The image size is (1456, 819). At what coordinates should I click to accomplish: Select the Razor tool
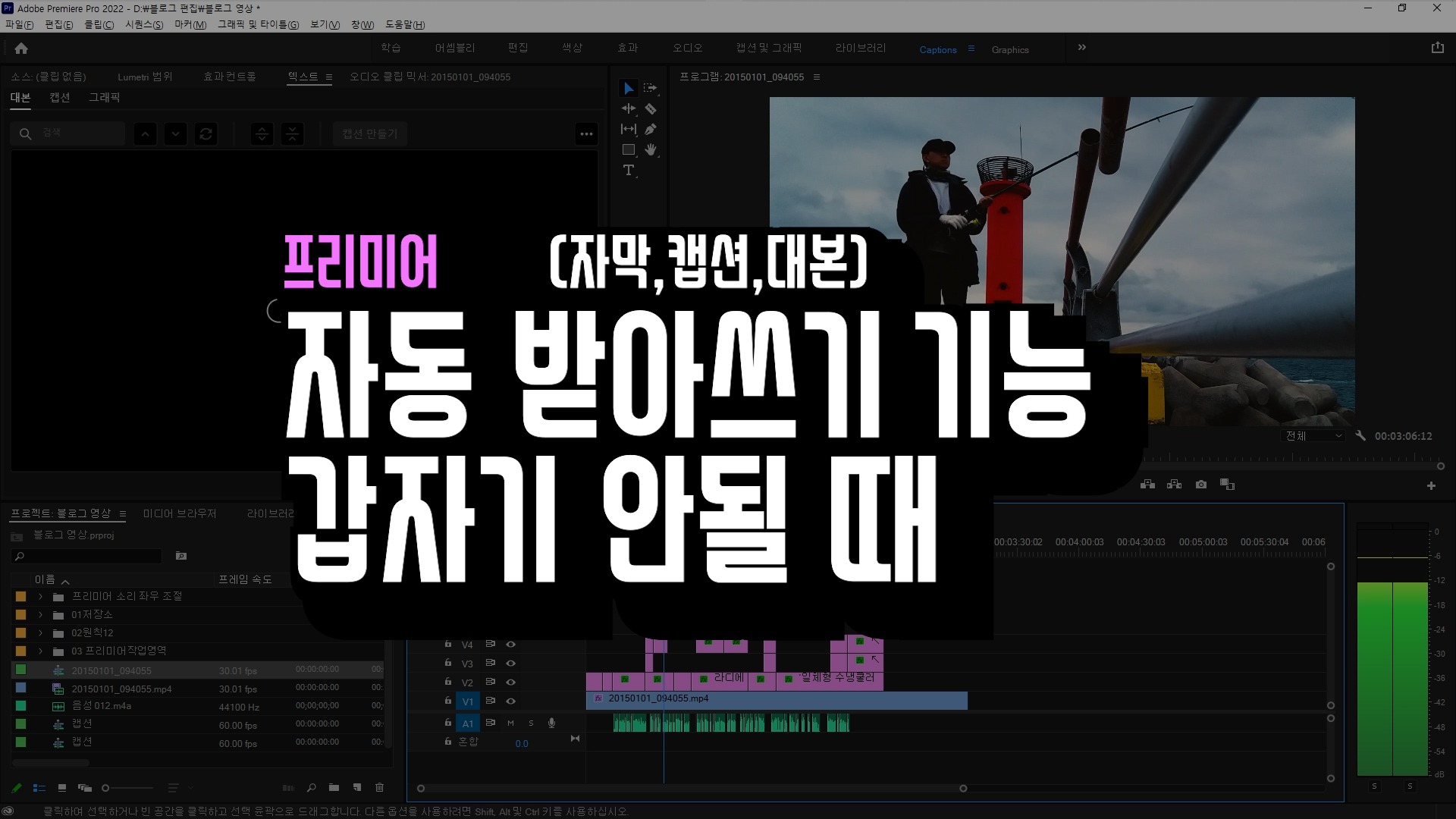point(651,109)
